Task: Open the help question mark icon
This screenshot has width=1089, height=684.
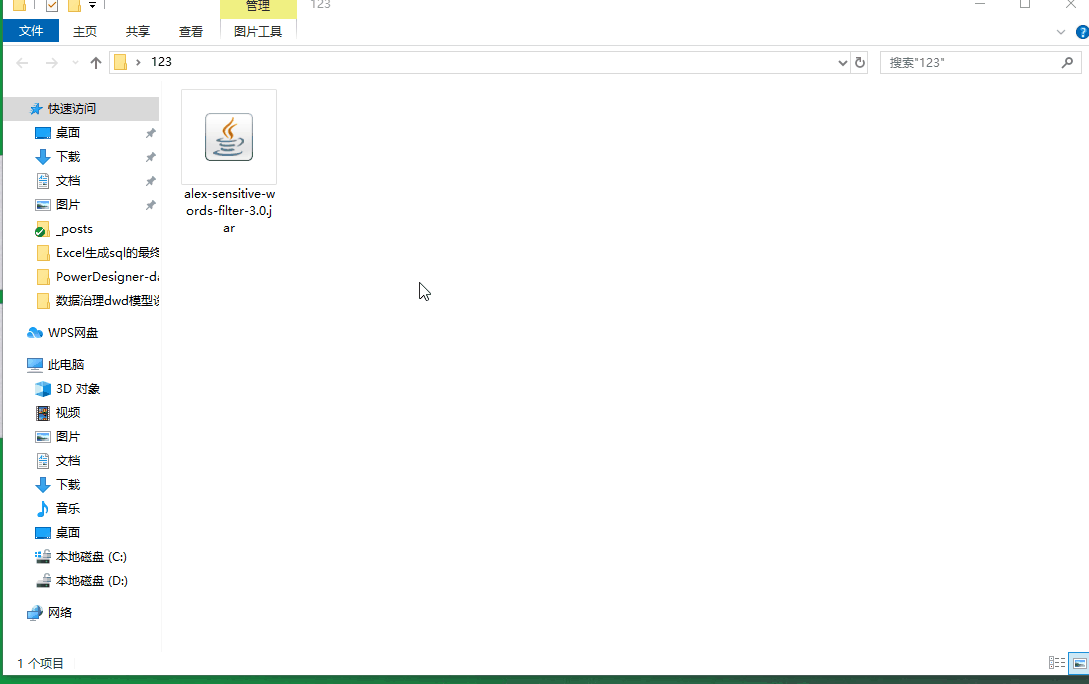Action: [1082, 32]
